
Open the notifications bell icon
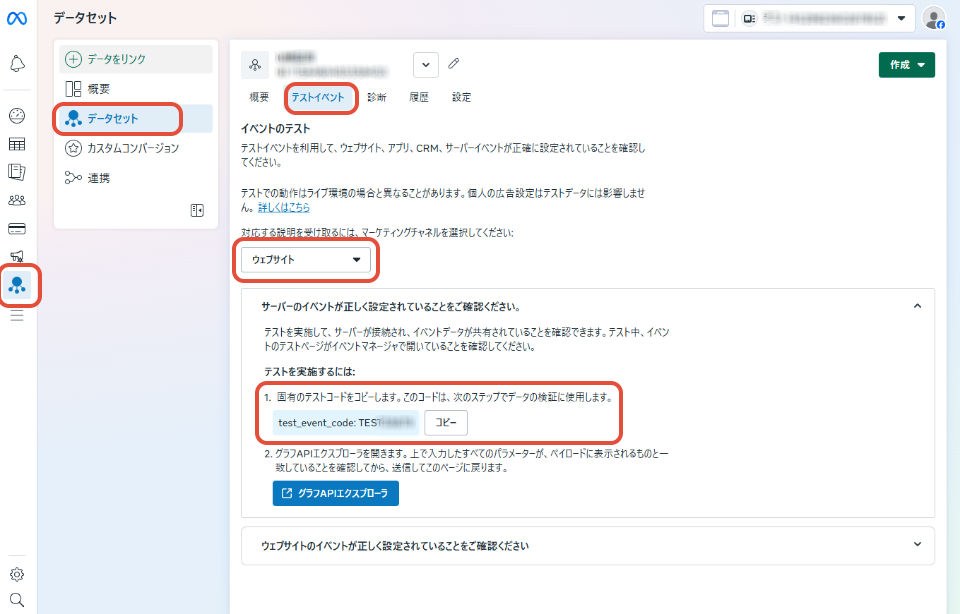[17, 64]
